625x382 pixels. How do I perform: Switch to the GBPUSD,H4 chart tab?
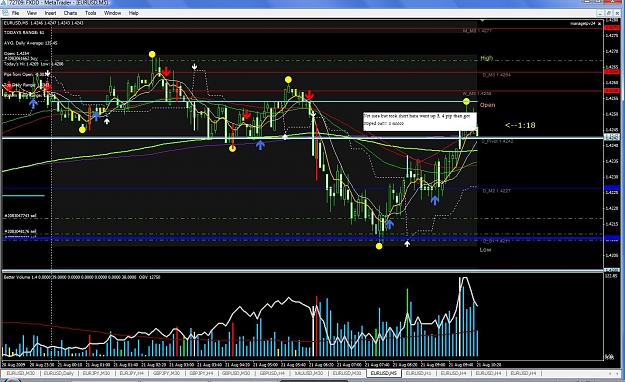(272, 374)
